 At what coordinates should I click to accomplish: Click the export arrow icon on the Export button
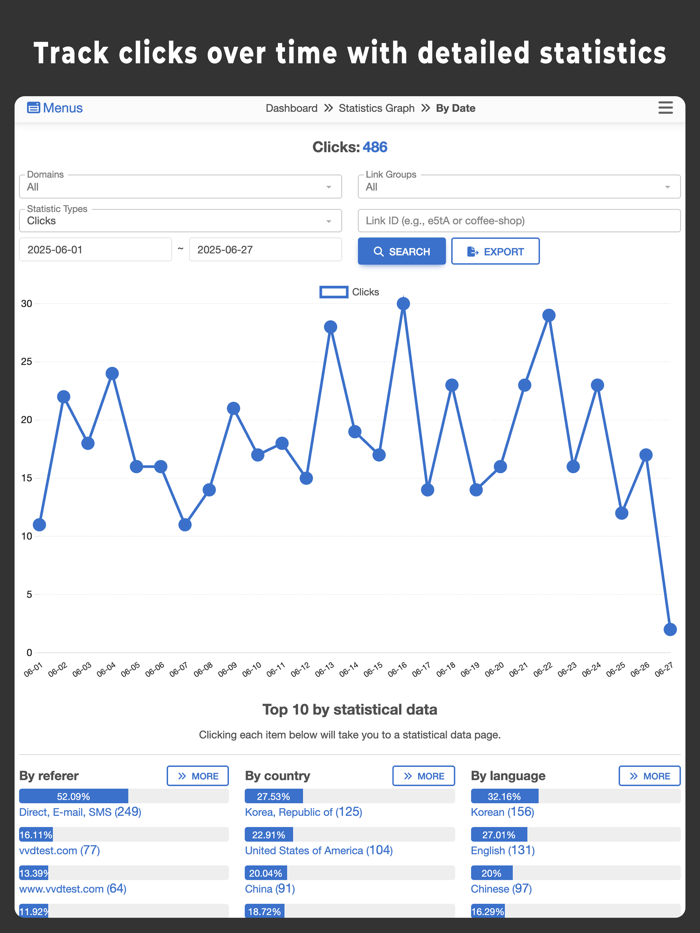tap(472, 251)
